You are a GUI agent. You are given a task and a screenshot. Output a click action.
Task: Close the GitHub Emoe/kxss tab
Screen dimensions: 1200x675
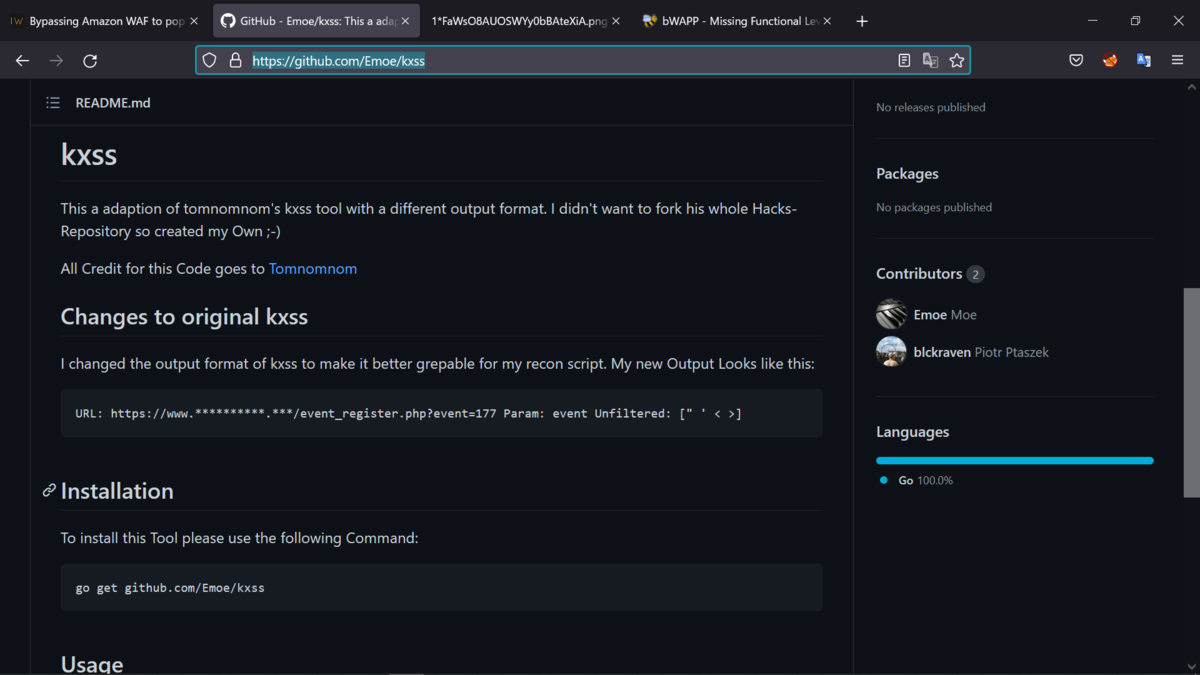pyautogui.click(x=405, y=21)
